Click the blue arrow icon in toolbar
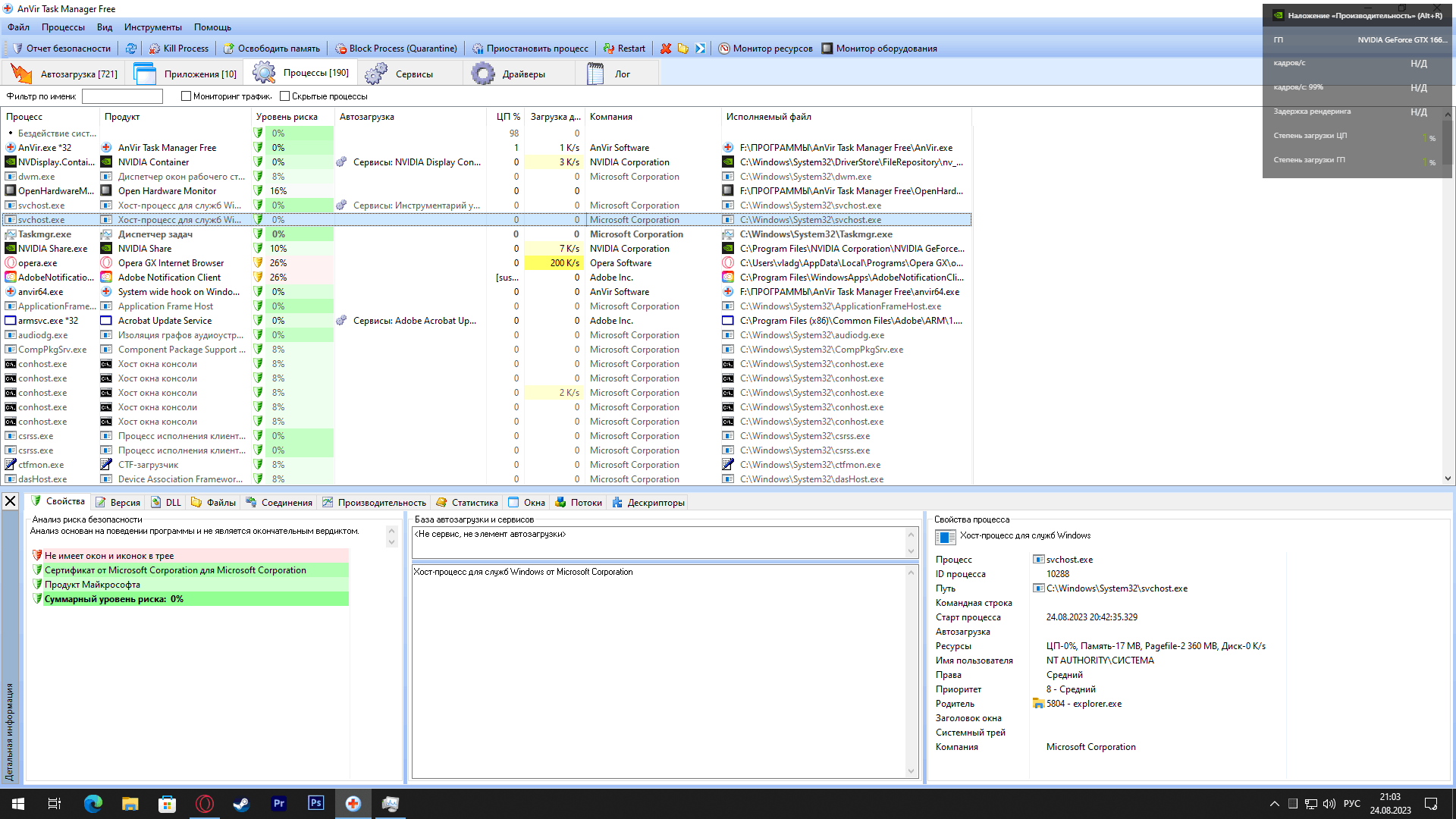This screenshot has width=1456, height=819. 701,49
